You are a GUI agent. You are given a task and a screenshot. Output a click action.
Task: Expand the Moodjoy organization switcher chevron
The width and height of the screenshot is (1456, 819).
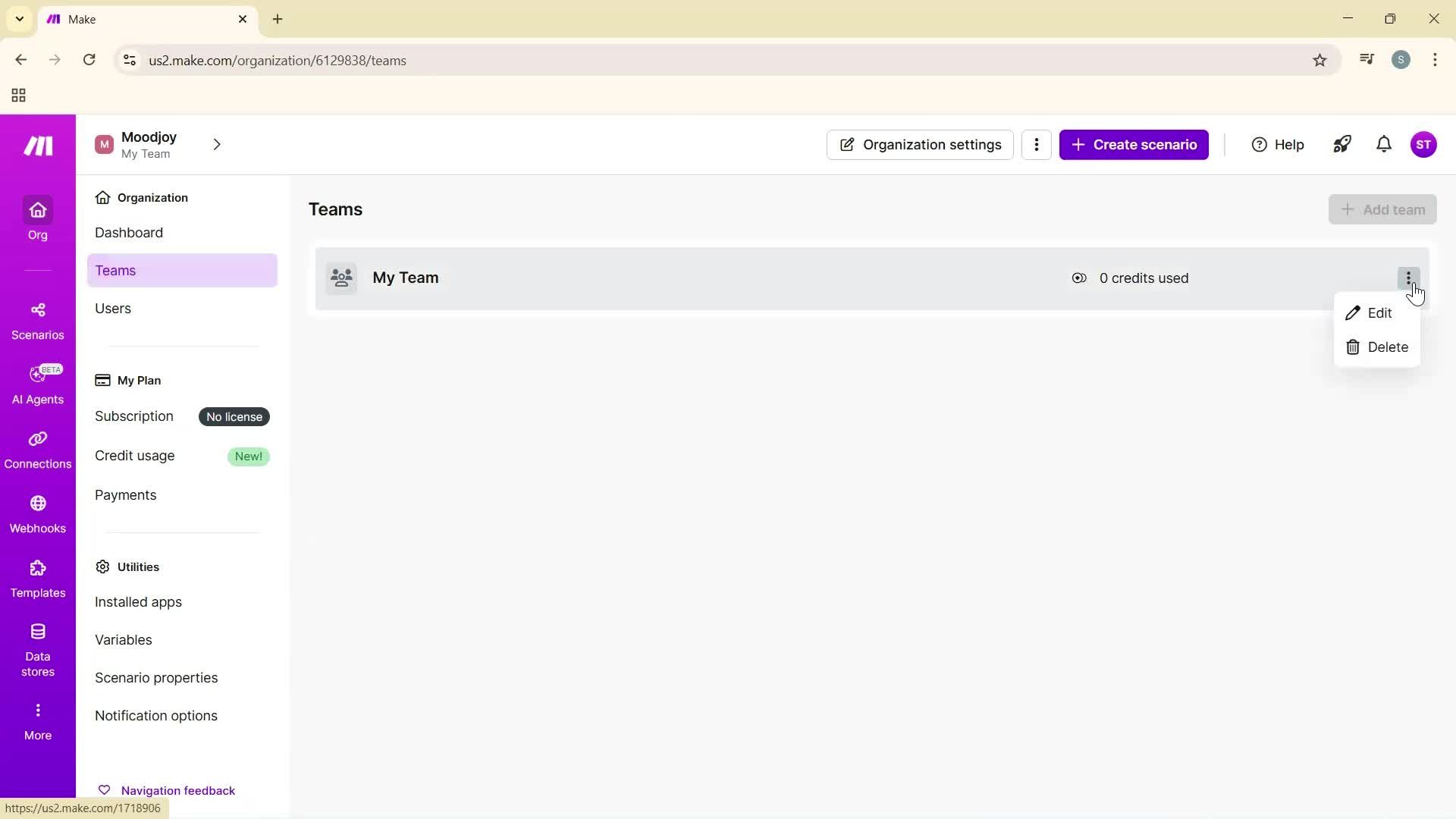pyautogui.click(x=217, y=144)
